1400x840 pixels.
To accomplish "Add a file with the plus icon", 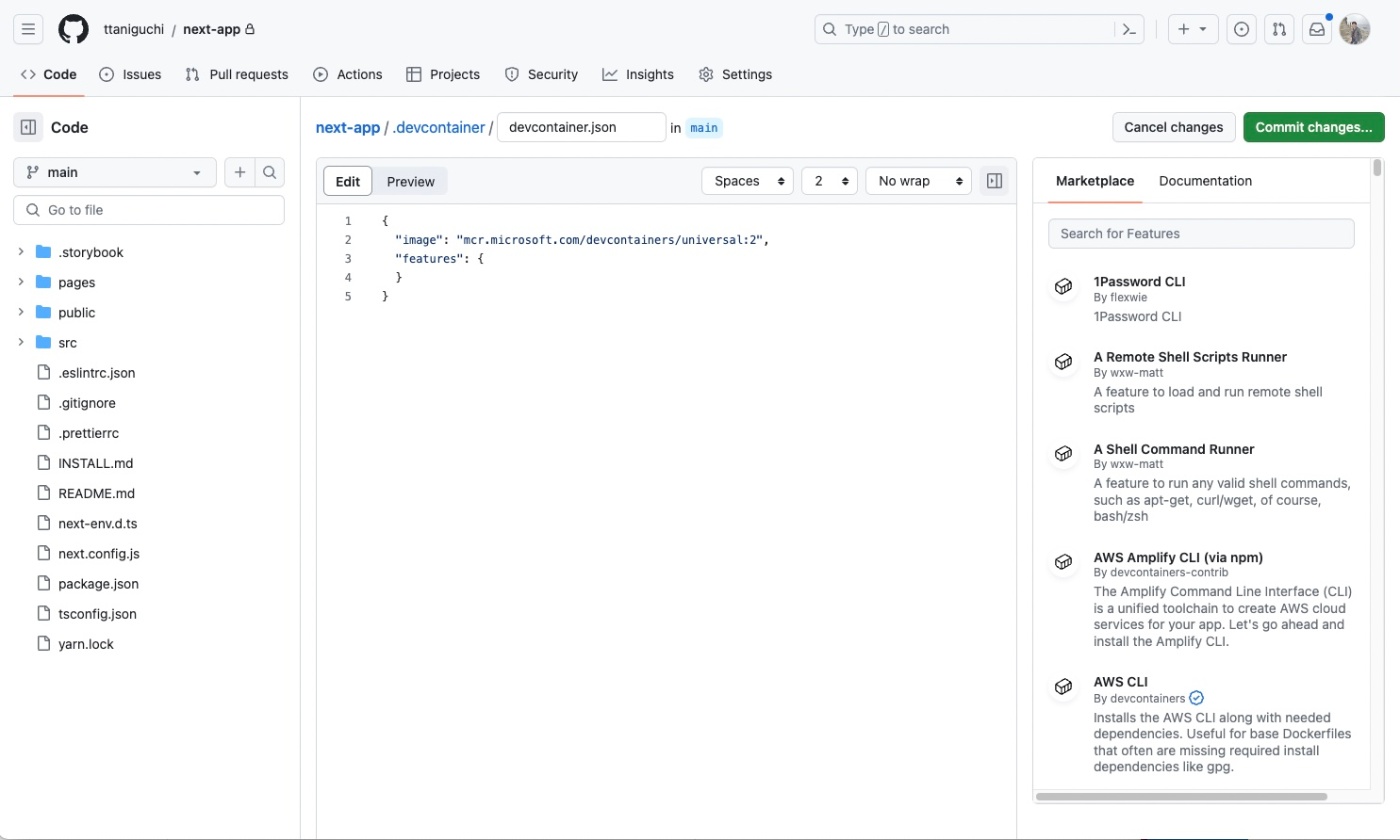I will point(240,172).
